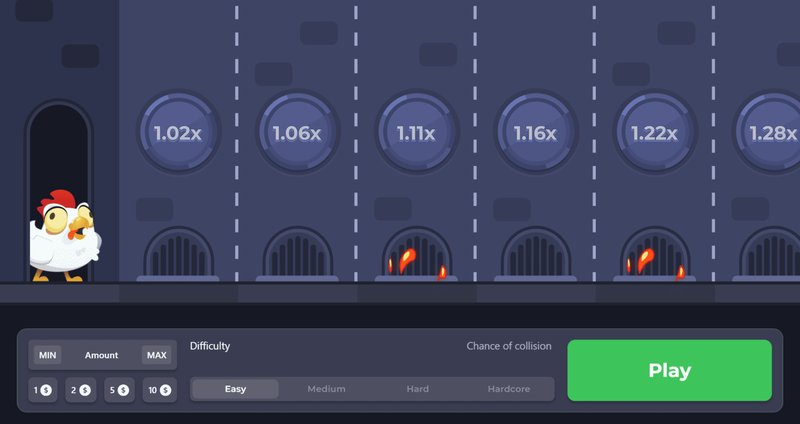Click the 1.06x multiplier coin
The width and height of the screenshot is (800, 424).
[x=297, y=132]
